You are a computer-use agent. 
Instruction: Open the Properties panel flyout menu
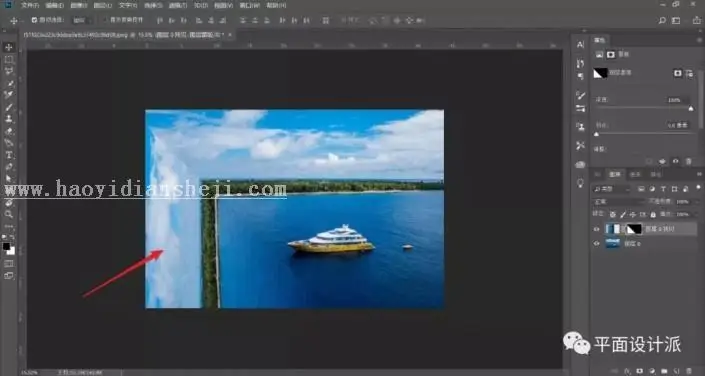[698, 40]
